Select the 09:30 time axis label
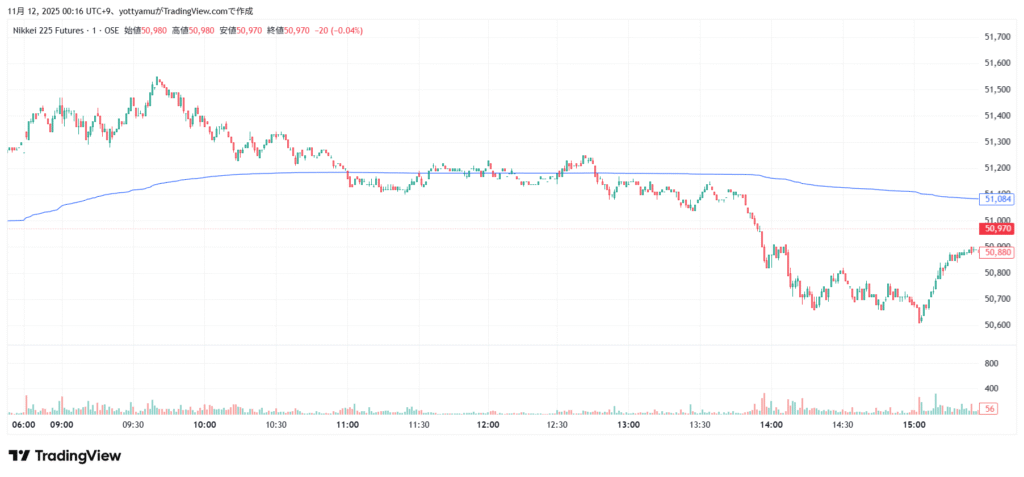 tap(133, 425)
